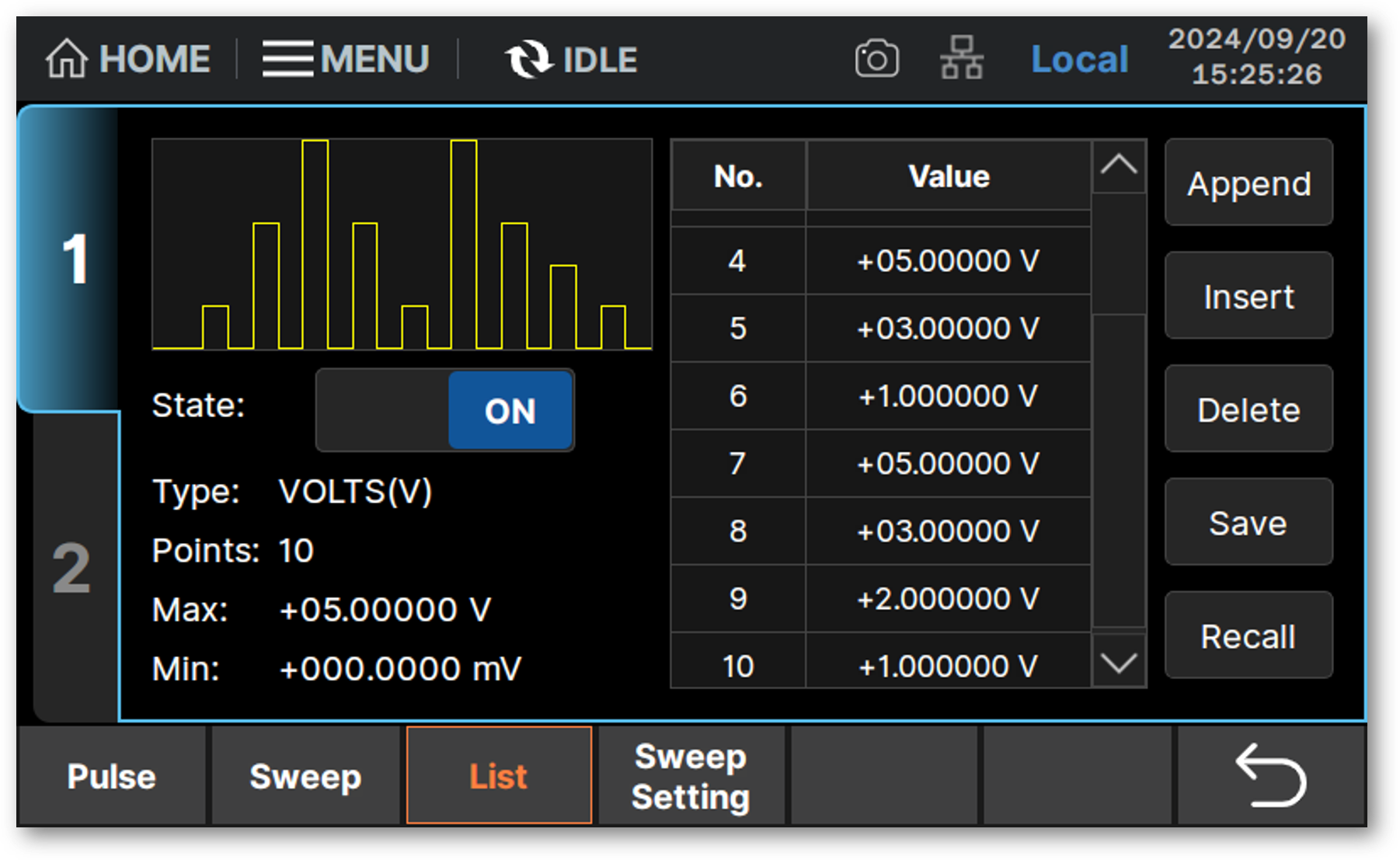This screenshot has width=1400, height=860.
Task: Click the HOME house icon
Action: [66, 59]
